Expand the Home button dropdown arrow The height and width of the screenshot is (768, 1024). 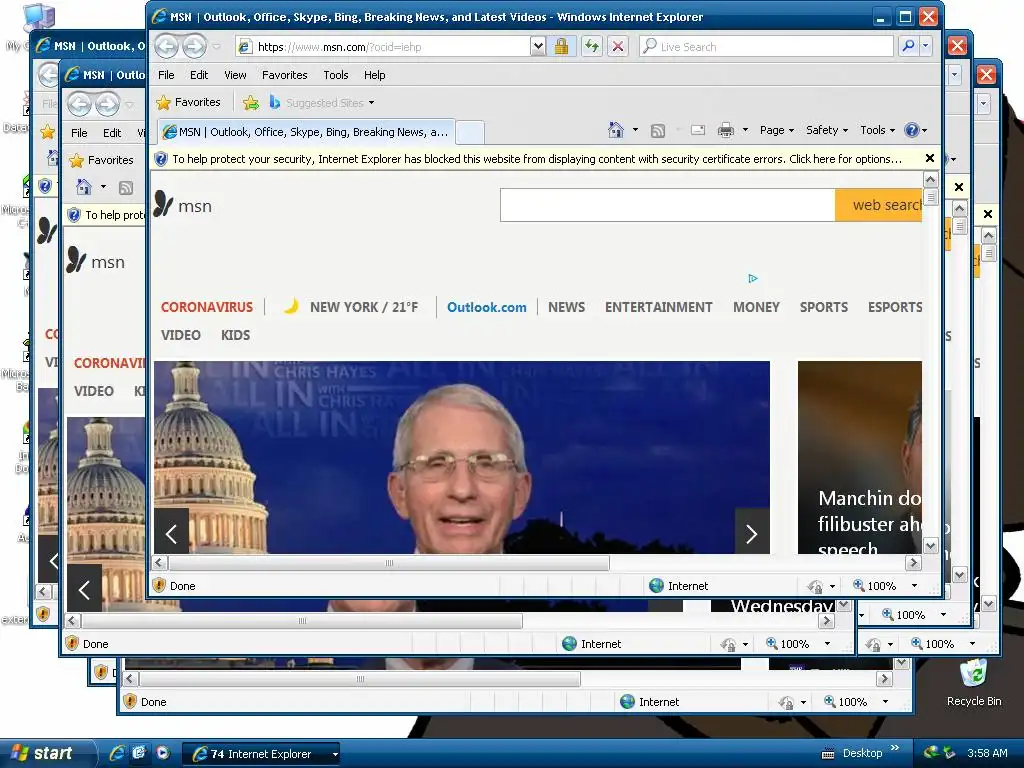coord(635,130)
